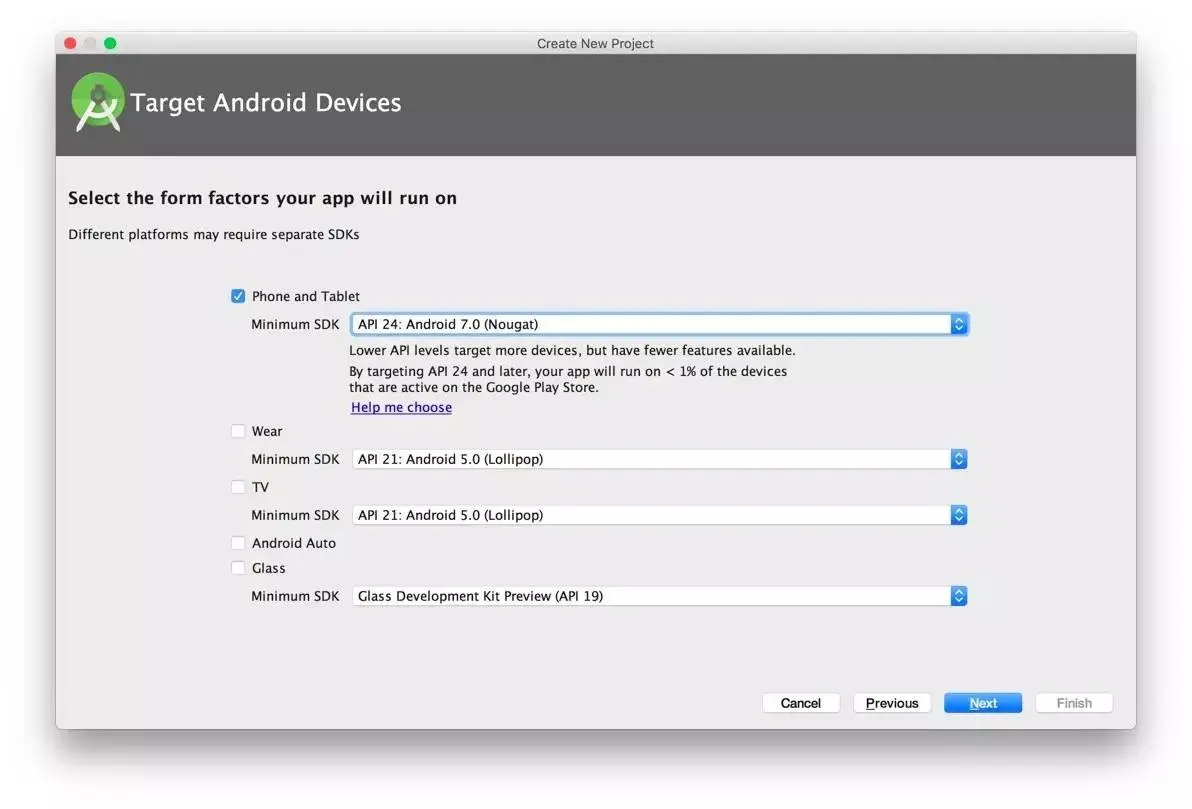Screen dimensions: 1192x809
Task: Click Minimum SDK label under Glass
Action: (x=295, y=596)
